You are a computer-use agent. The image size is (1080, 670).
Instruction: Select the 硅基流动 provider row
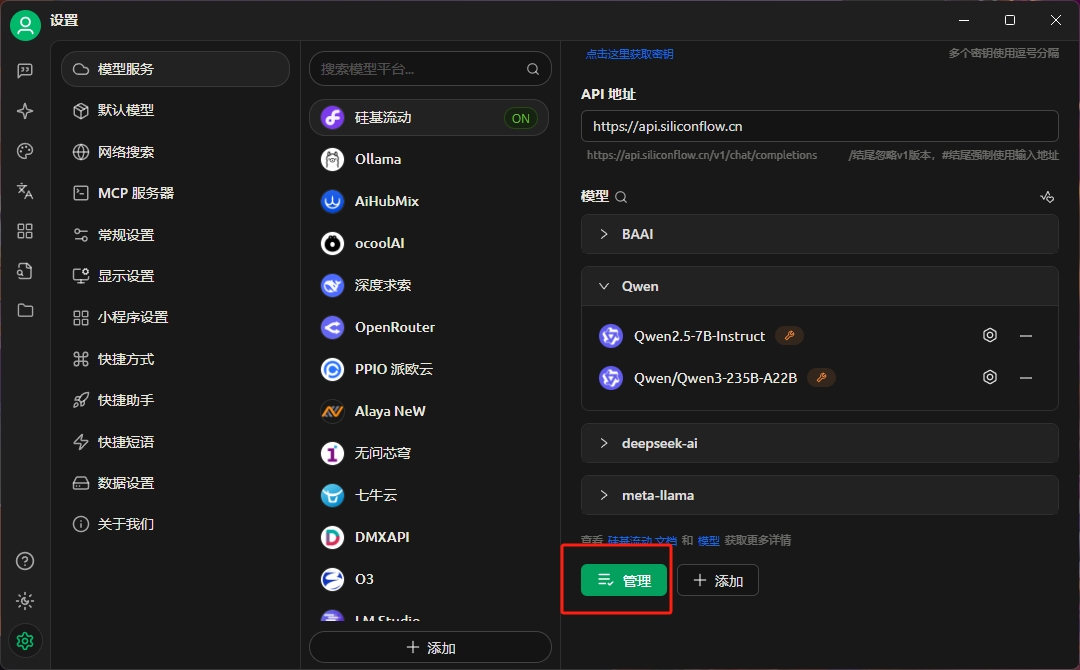(429, 118)
